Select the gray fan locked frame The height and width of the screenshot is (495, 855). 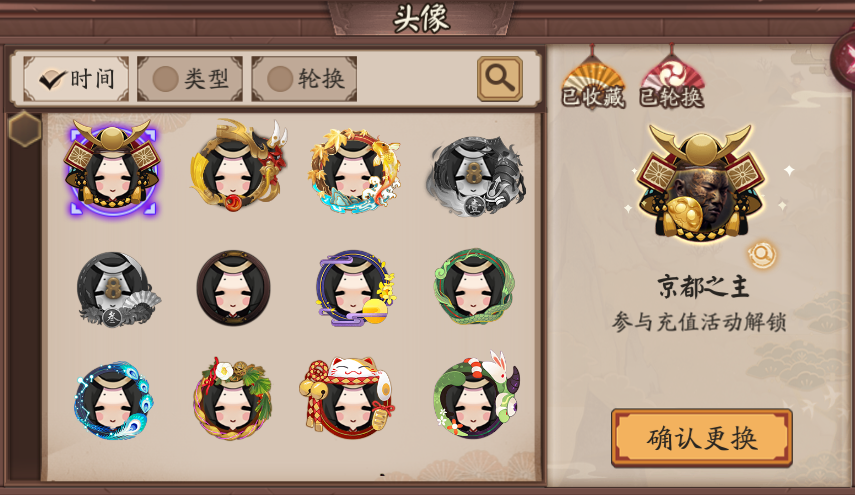click(x=117, y=289)
